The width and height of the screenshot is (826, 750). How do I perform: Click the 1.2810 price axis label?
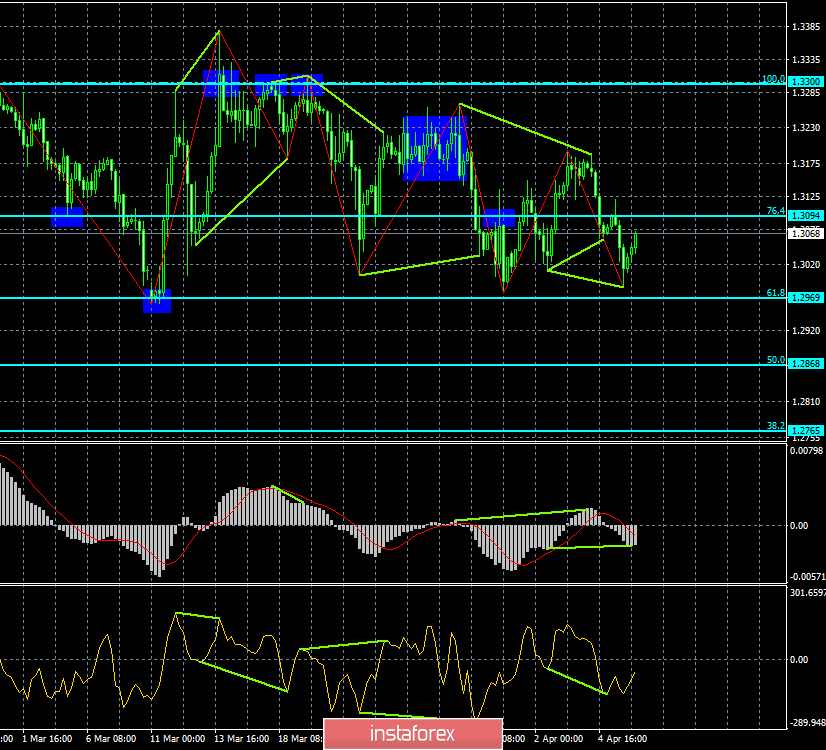(x=806, y=402)
